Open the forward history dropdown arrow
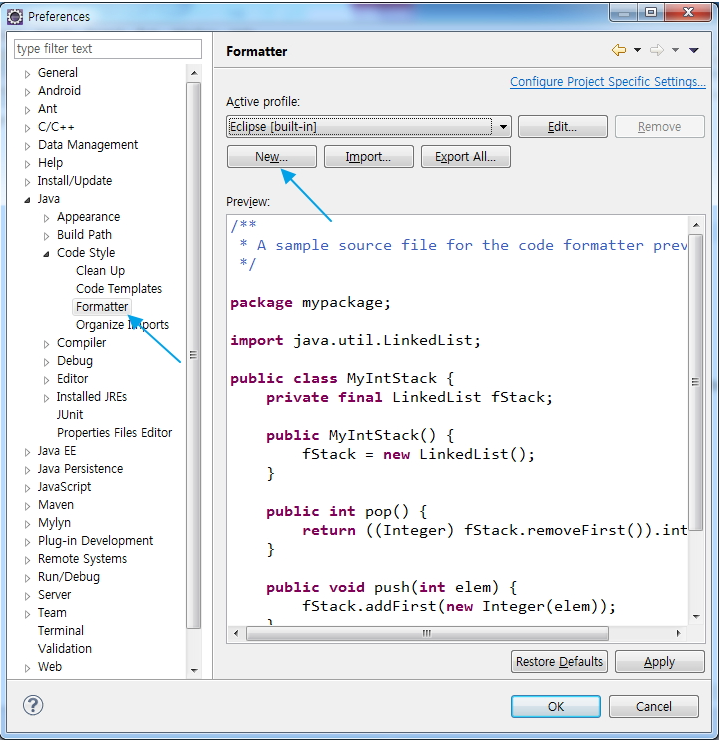 pos(676,50)
